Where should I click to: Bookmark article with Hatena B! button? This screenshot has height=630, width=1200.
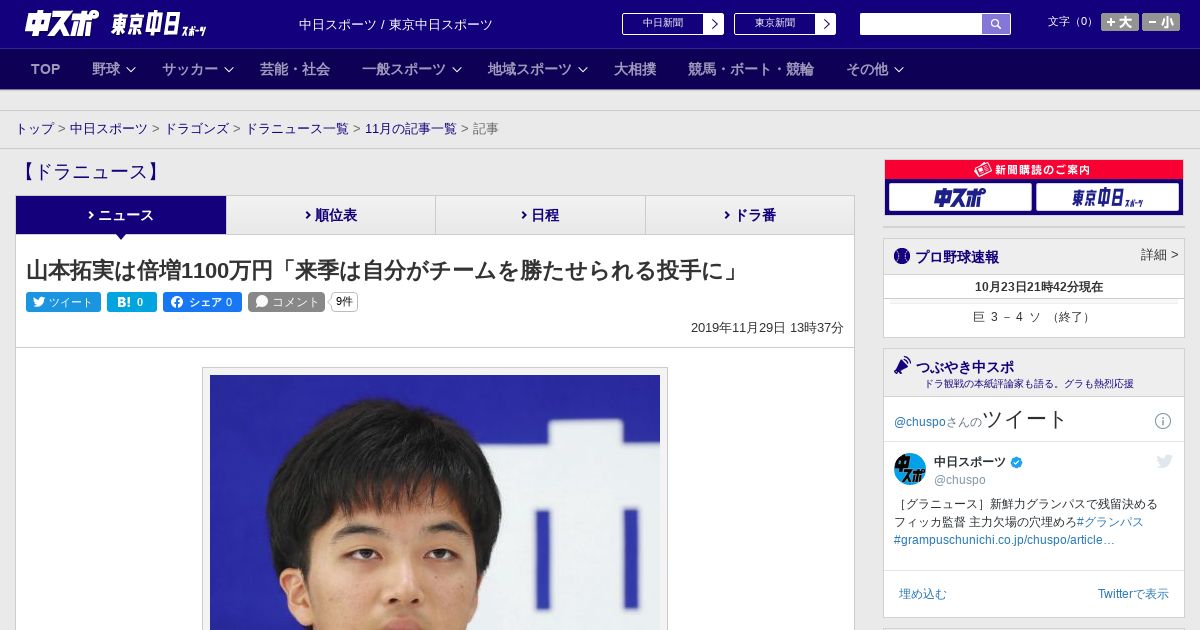pyautogui.click(x=132, y=302)
